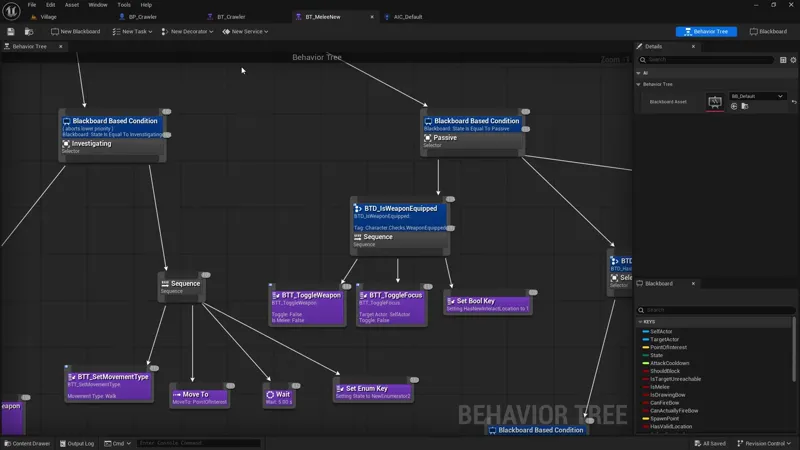Screen dimensions: 800x450
Task: Close the Behavior Tree panel tab
Action: (x=61, y=46)
